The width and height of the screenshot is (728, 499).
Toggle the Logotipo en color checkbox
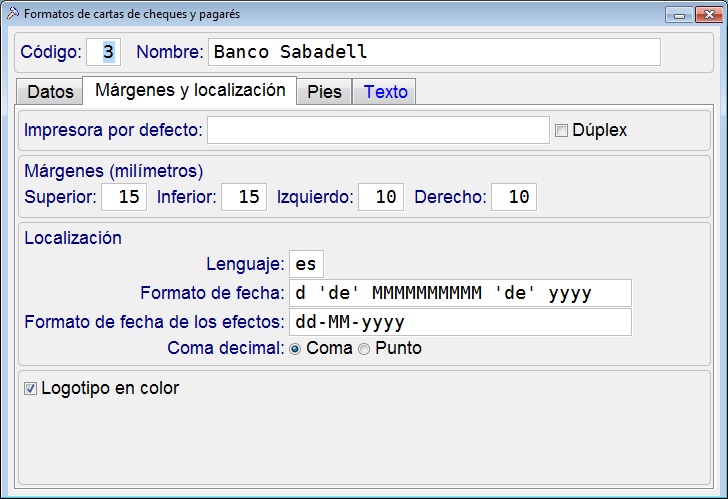coord(30,388)
